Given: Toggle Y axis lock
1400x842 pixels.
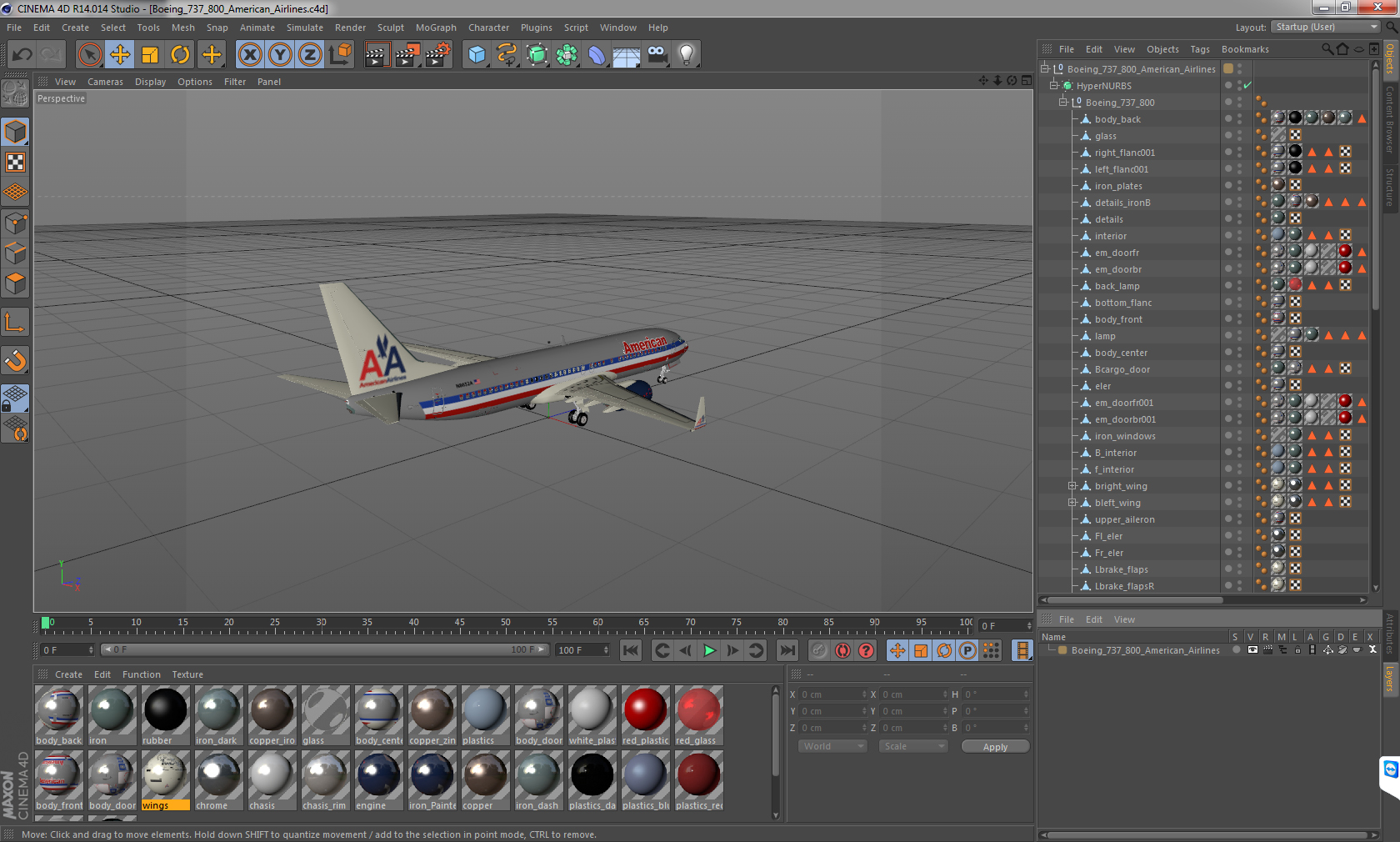Looking at the screenshot, I should 280,55.
